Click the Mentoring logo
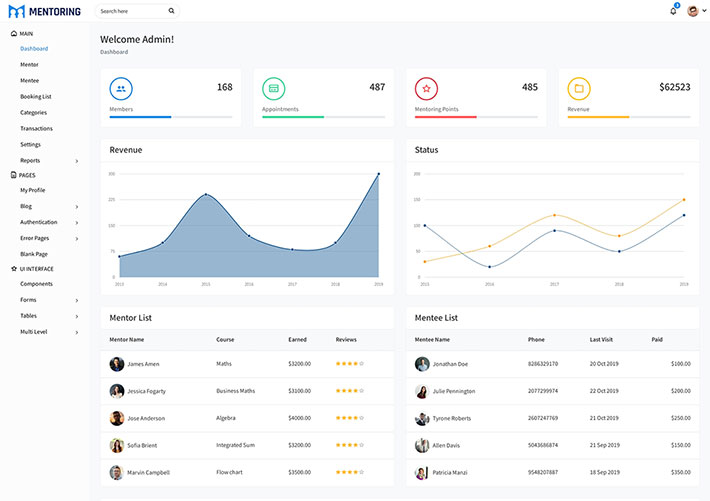The width and height of the screenshot is (710, 501). tap(44, 11)
